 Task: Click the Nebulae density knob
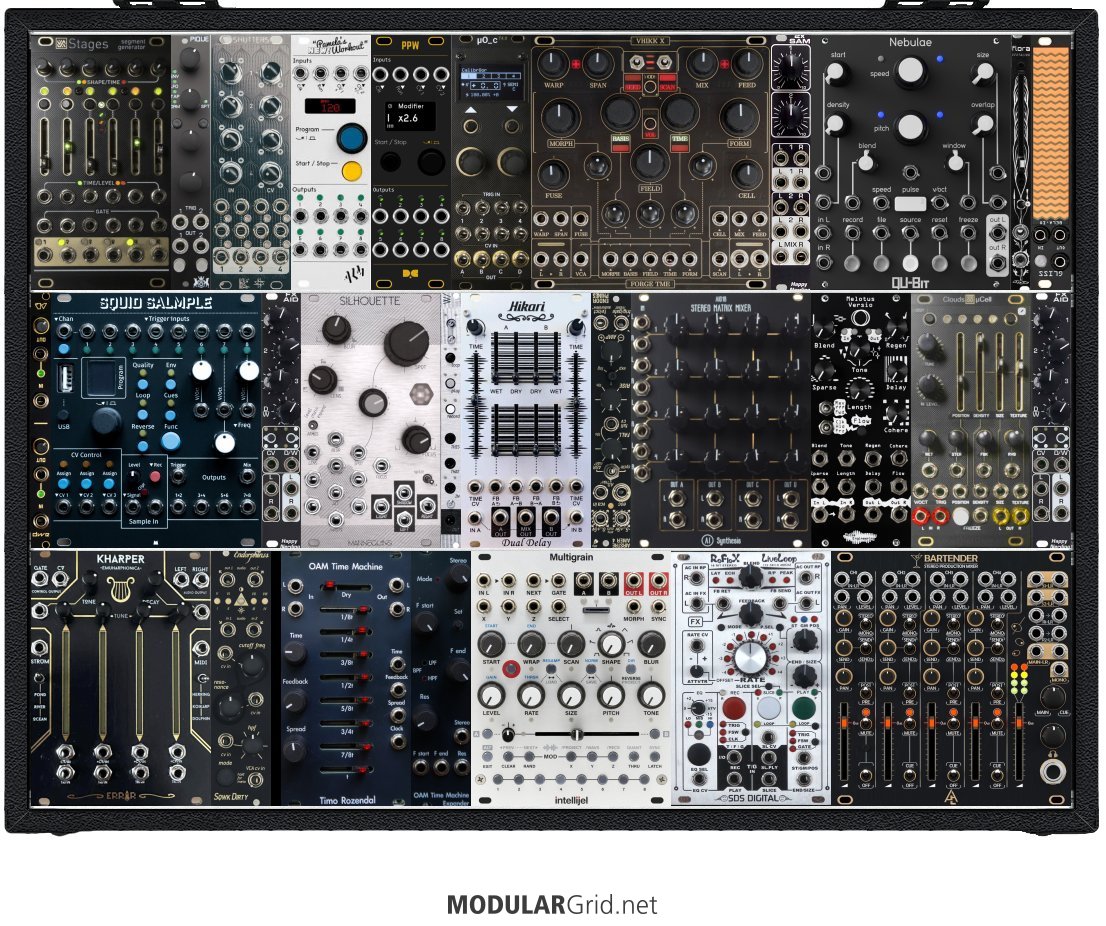837,124
